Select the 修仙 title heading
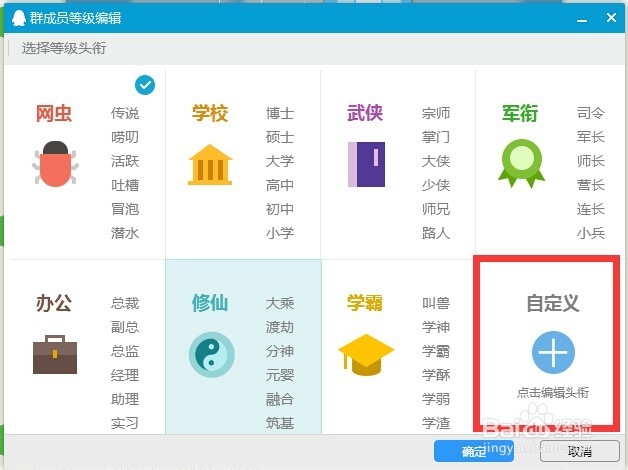The height and width of the screenshot is (470, 628). point(210,303)
